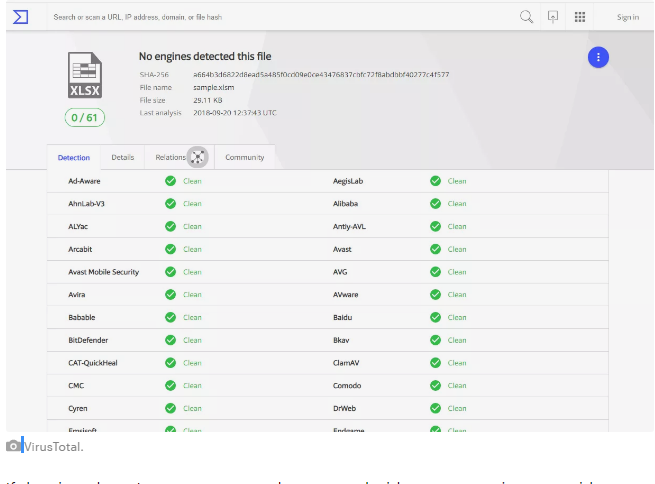The height and width of the screenshot is (484, 655).
Task: Click the green check next to AegisLab
Action: pyautogui.click(x=435, y=181)
